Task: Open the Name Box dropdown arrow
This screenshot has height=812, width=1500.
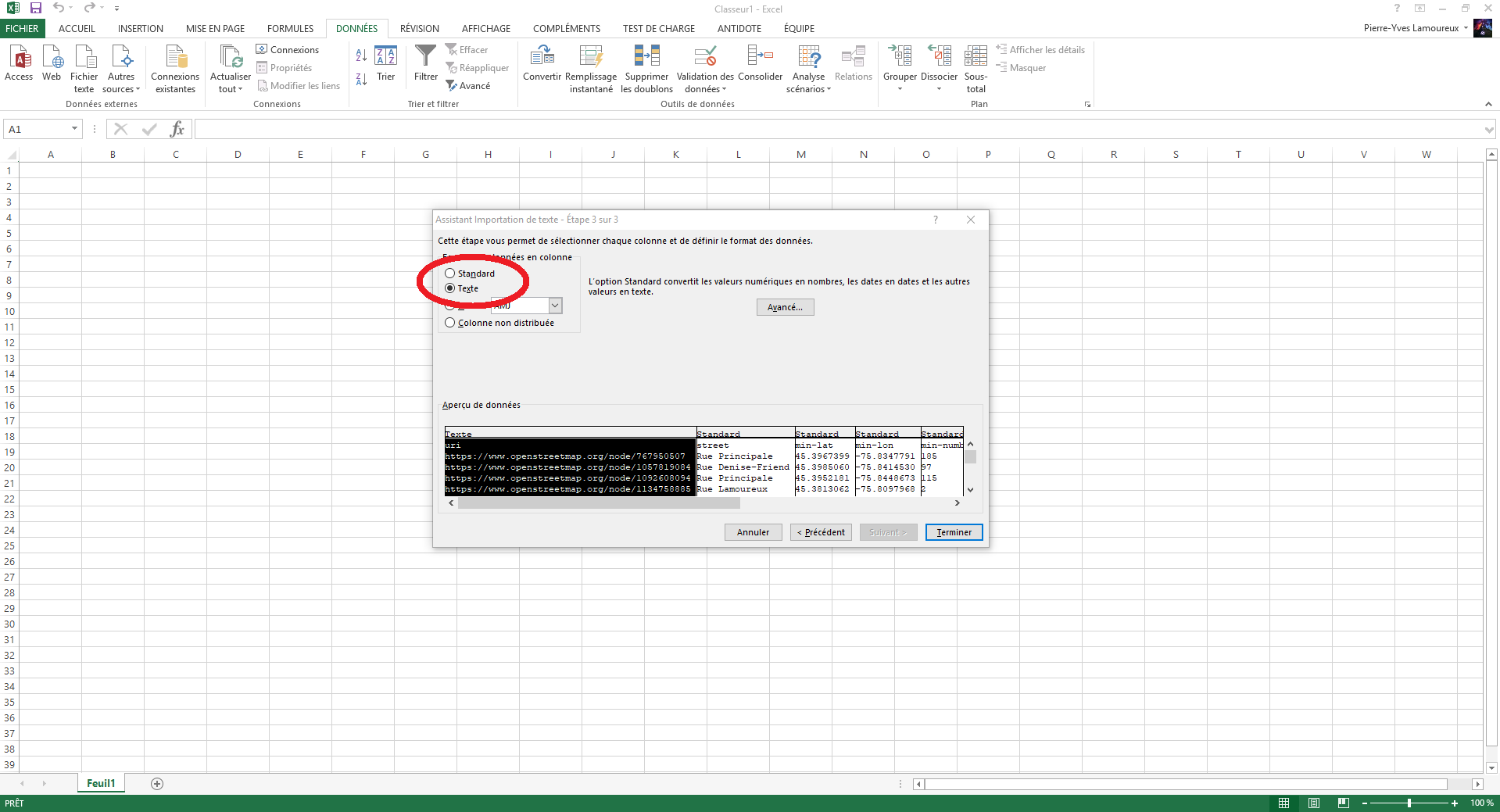Action: click(75, 129)
